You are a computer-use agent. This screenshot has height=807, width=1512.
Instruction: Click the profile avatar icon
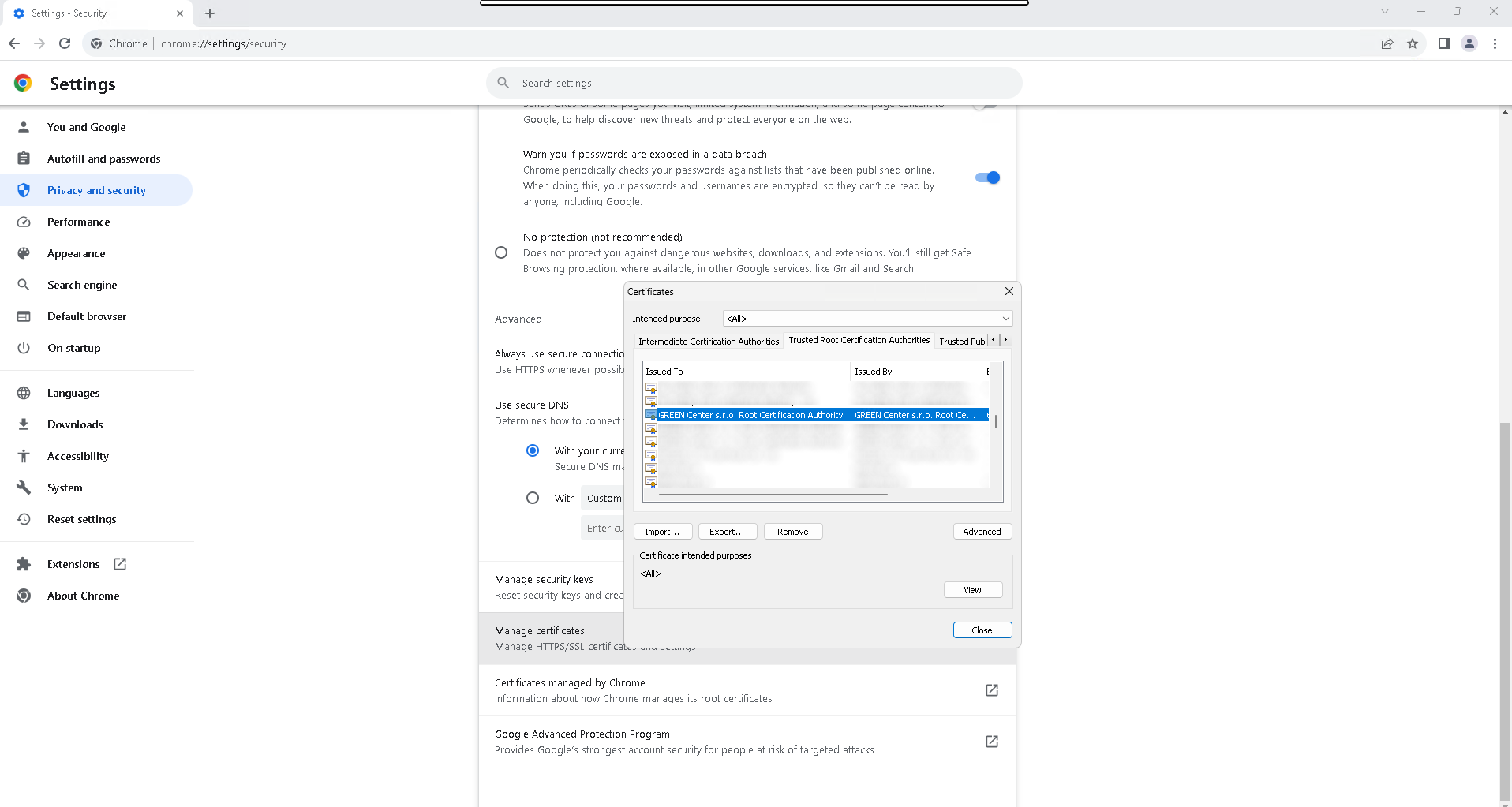tap(1469, 43)
